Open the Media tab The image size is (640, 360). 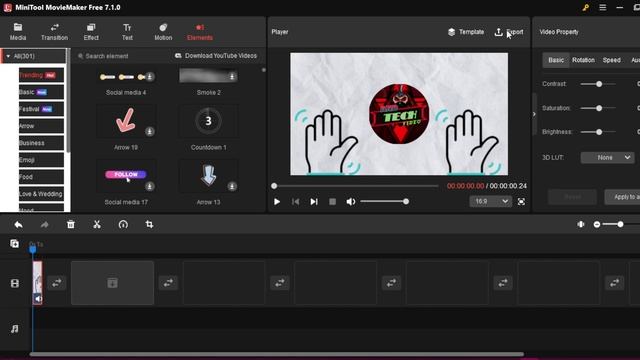[18, 32]
